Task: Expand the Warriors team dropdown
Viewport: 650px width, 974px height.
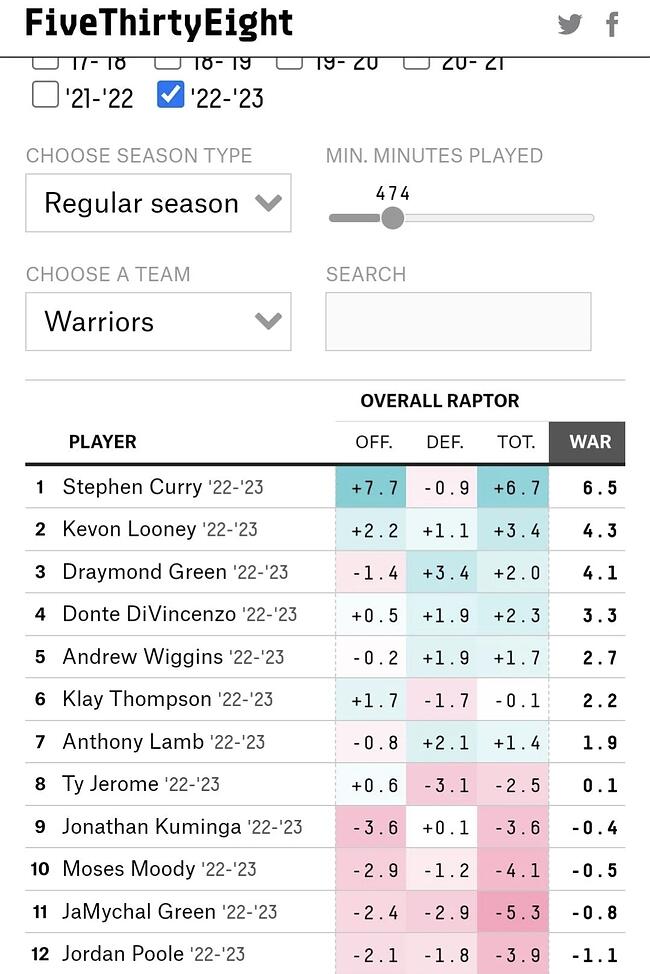Action: coord(158,321)
